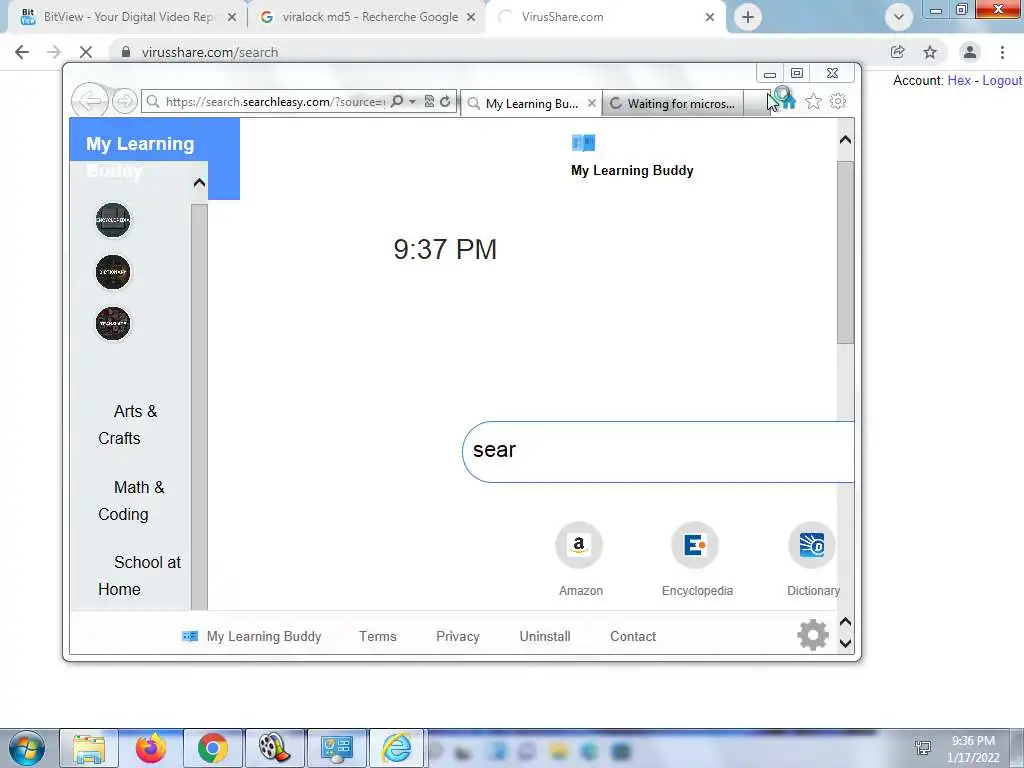
Task: Open Encyclopedia shortcut icon
Action: click(695, 545)
